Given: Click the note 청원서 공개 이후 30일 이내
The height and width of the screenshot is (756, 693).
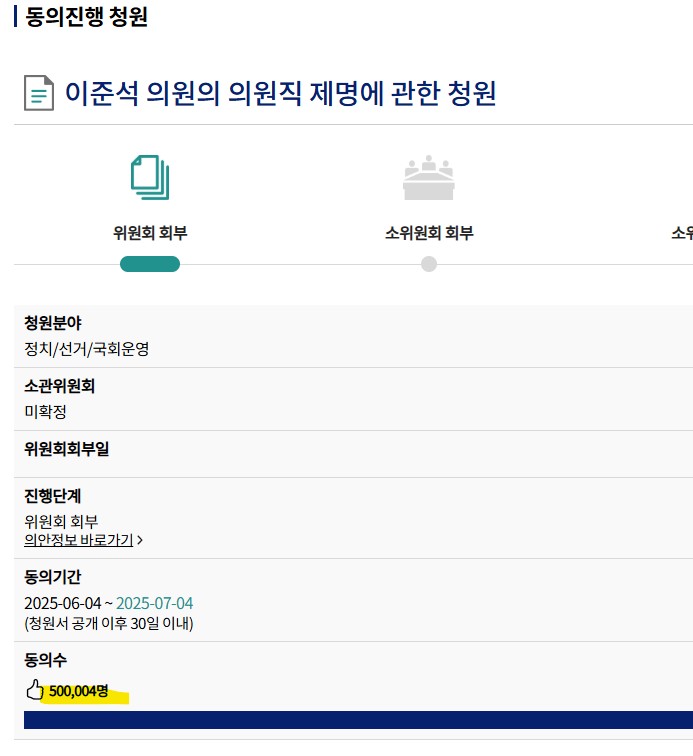Looking at the screenshot, I should pyautogui.click(x=108, y=623).
